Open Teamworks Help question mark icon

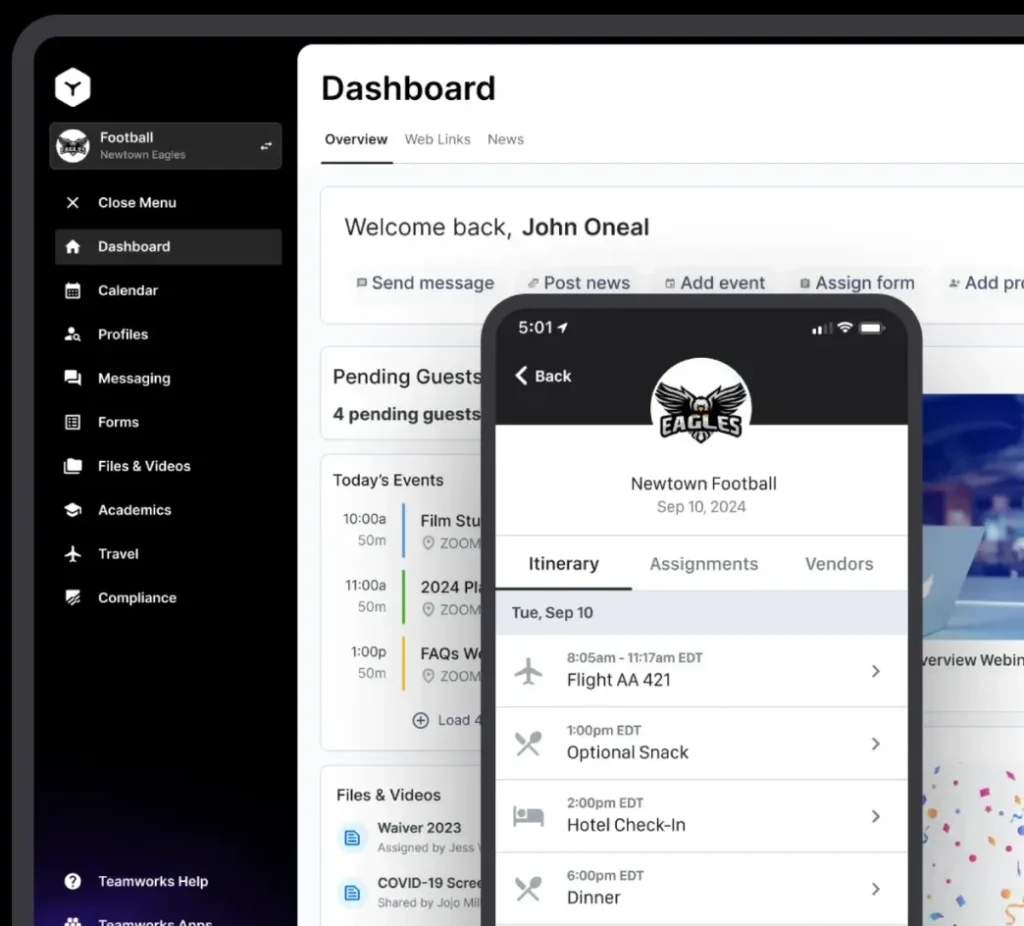pyautogui.click(x=72, y=881)
